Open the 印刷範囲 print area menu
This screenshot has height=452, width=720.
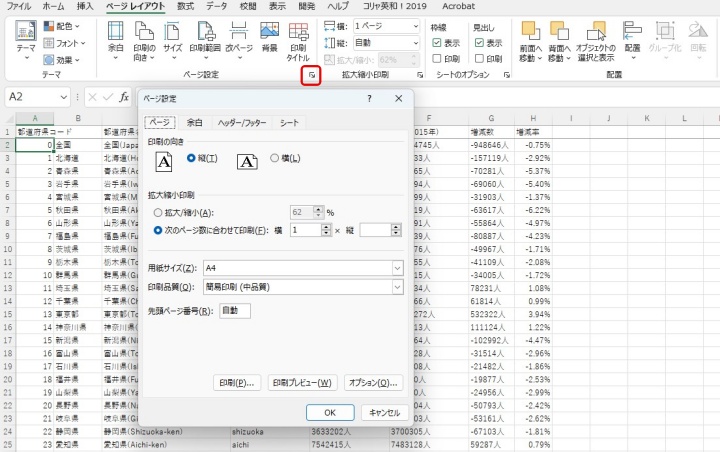pos(205,40)
